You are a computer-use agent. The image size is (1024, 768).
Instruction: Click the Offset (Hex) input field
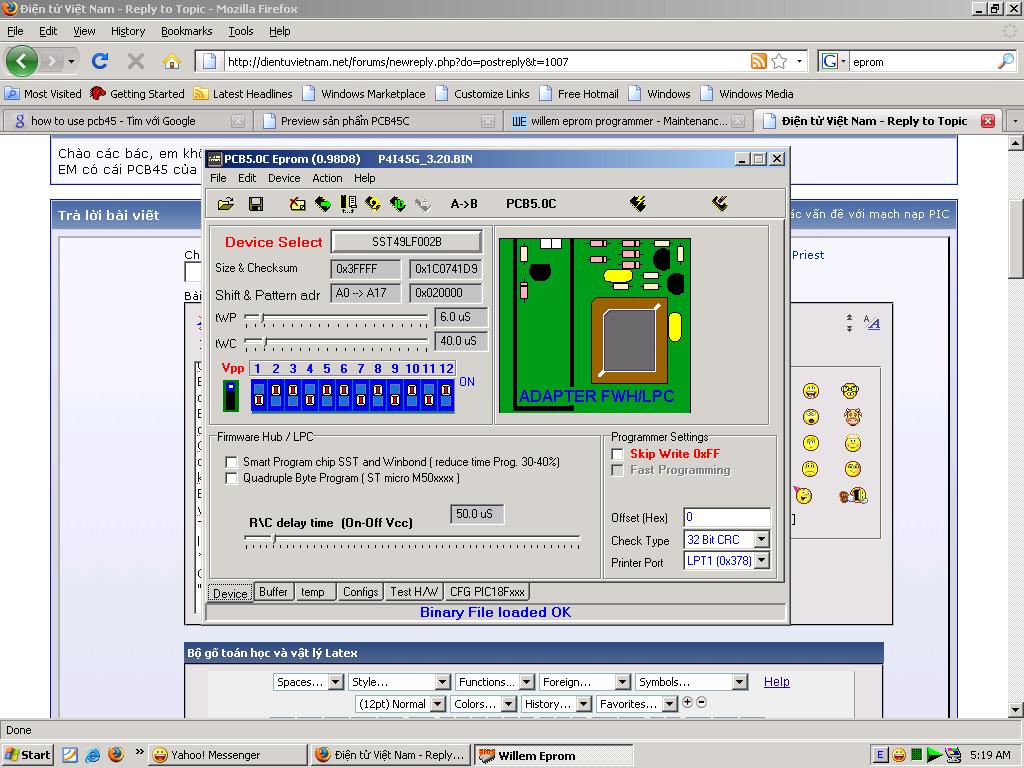[726, 517]
